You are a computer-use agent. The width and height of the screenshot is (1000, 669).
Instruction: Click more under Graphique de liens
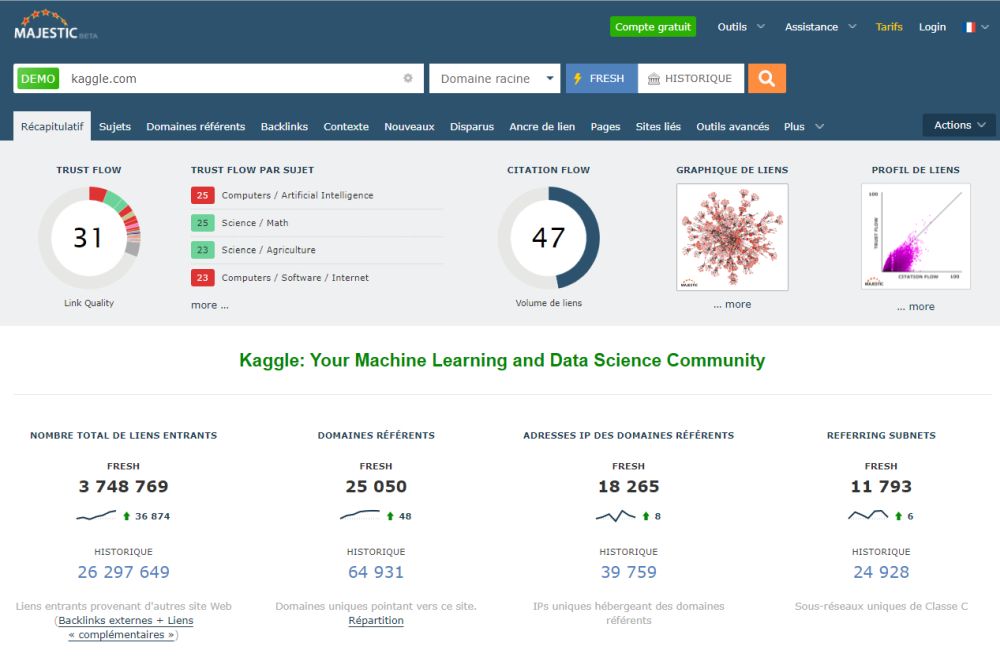tap(732, 304)
